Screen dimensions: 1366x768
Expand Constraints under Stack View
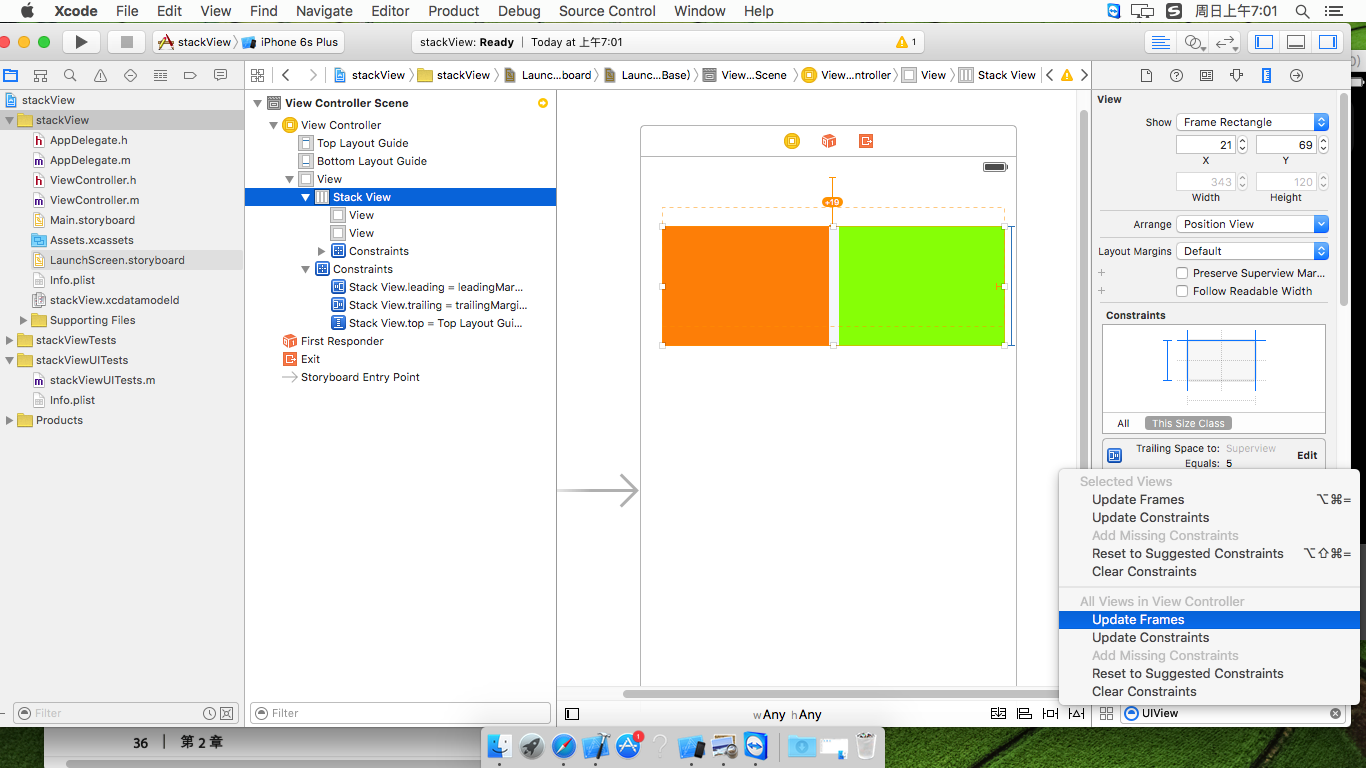click(322, 251)
